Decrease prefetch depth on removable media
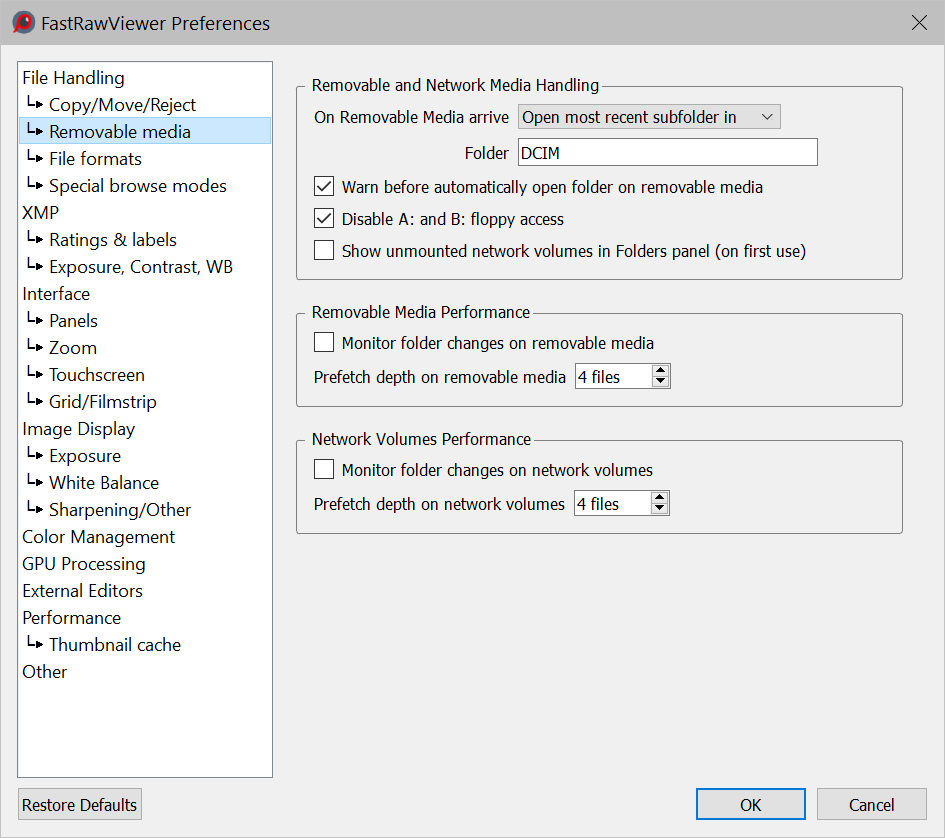945x838 pixels. (659, 383)
